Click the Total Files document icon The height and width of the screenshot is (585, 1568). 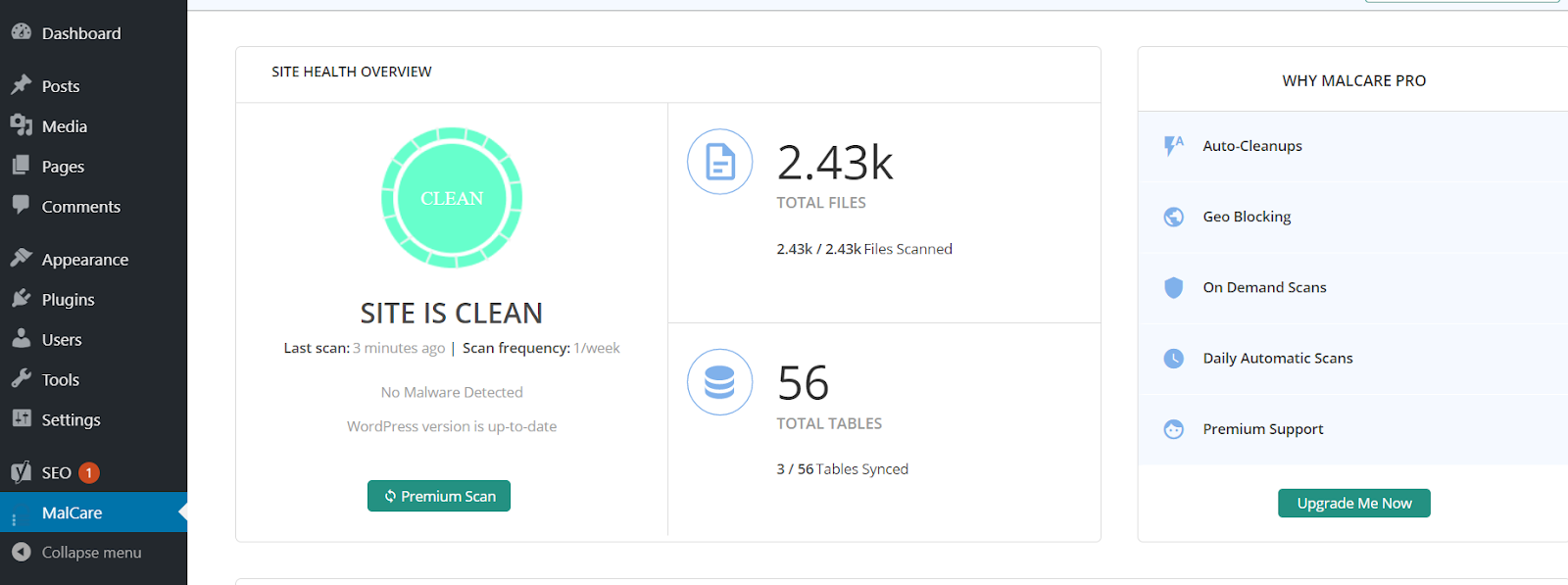click(x=719, y=162)
